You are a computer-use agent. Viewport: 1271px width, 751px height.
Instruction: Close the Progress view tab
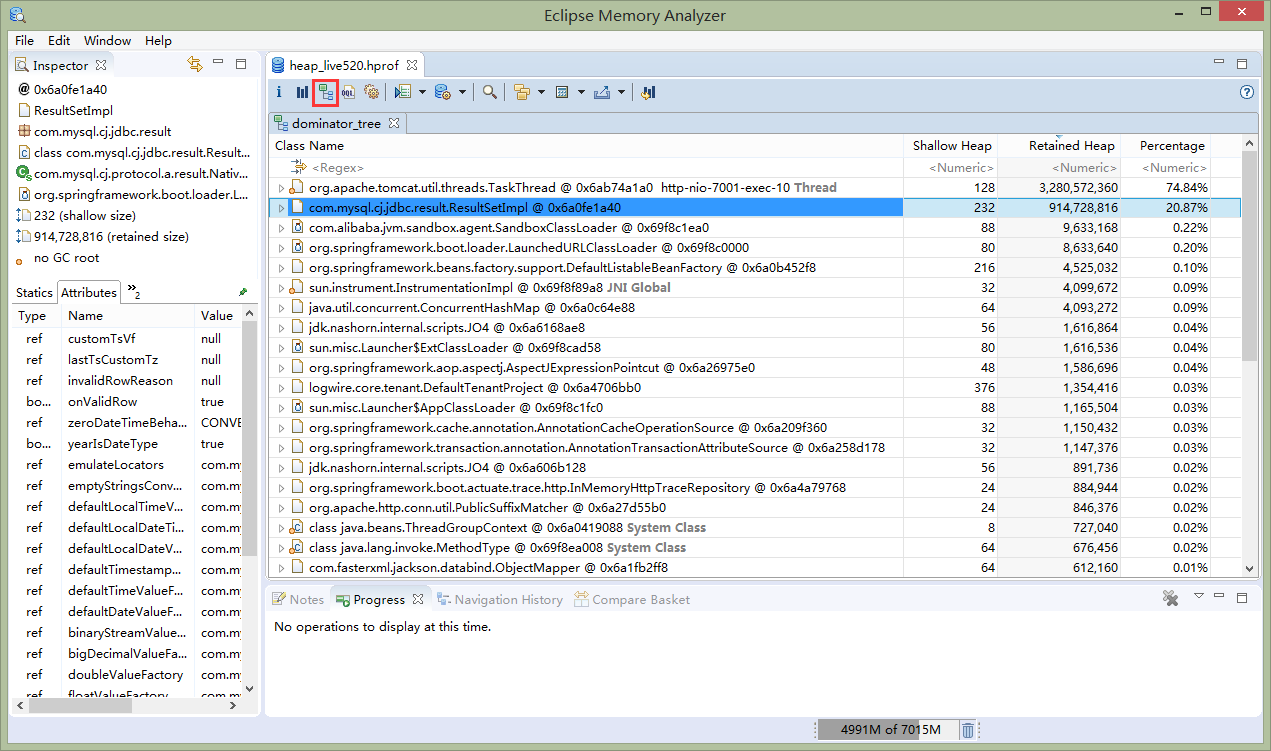[x=419, y=600]
